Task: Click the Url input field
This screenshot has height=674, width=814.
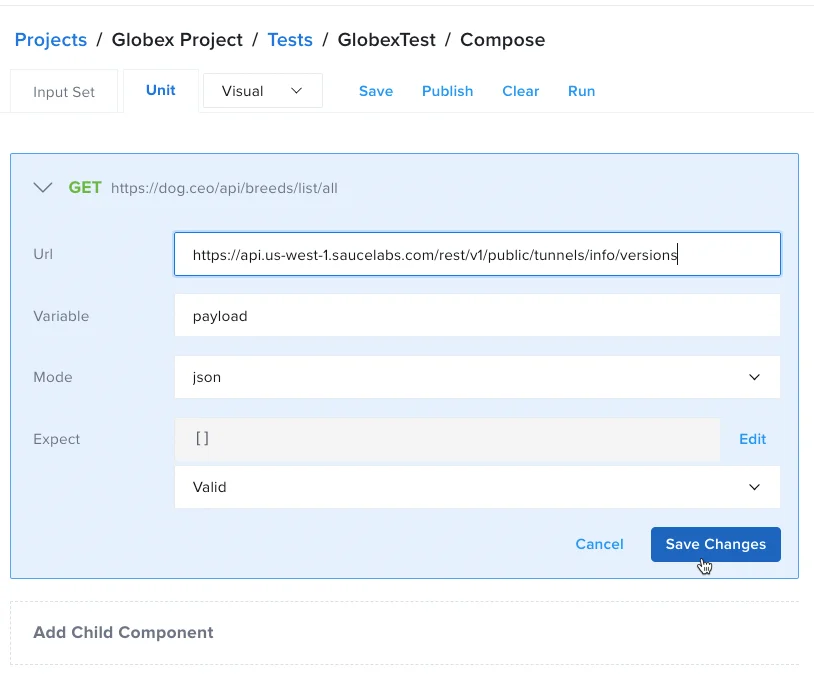Action: [x=477, y=254]
